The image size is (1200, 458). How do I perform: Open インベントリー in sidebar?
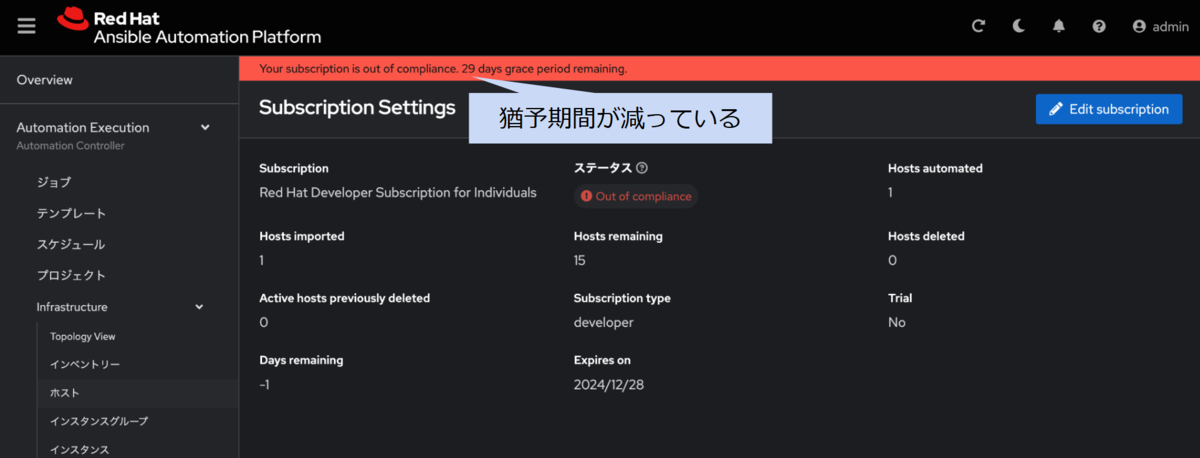coord(85,365)
